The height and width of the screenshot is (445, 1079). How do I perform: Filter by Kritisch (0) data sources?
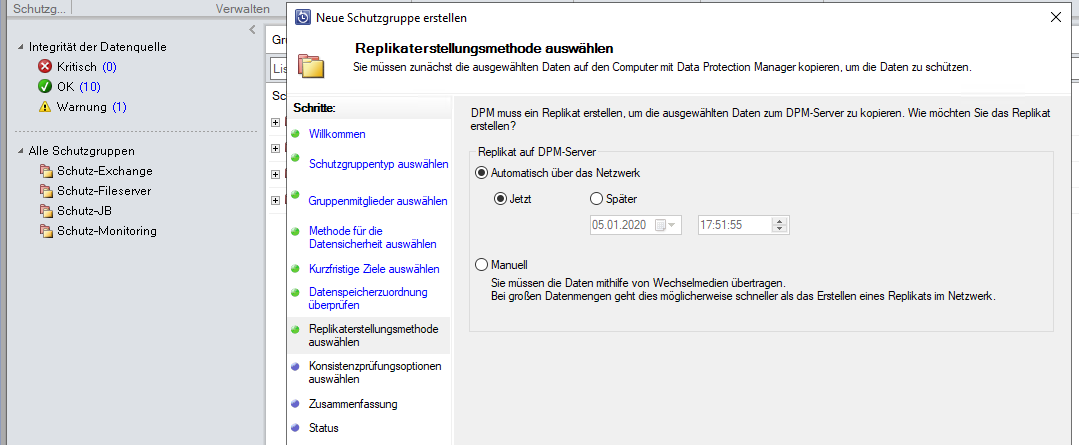87,67
